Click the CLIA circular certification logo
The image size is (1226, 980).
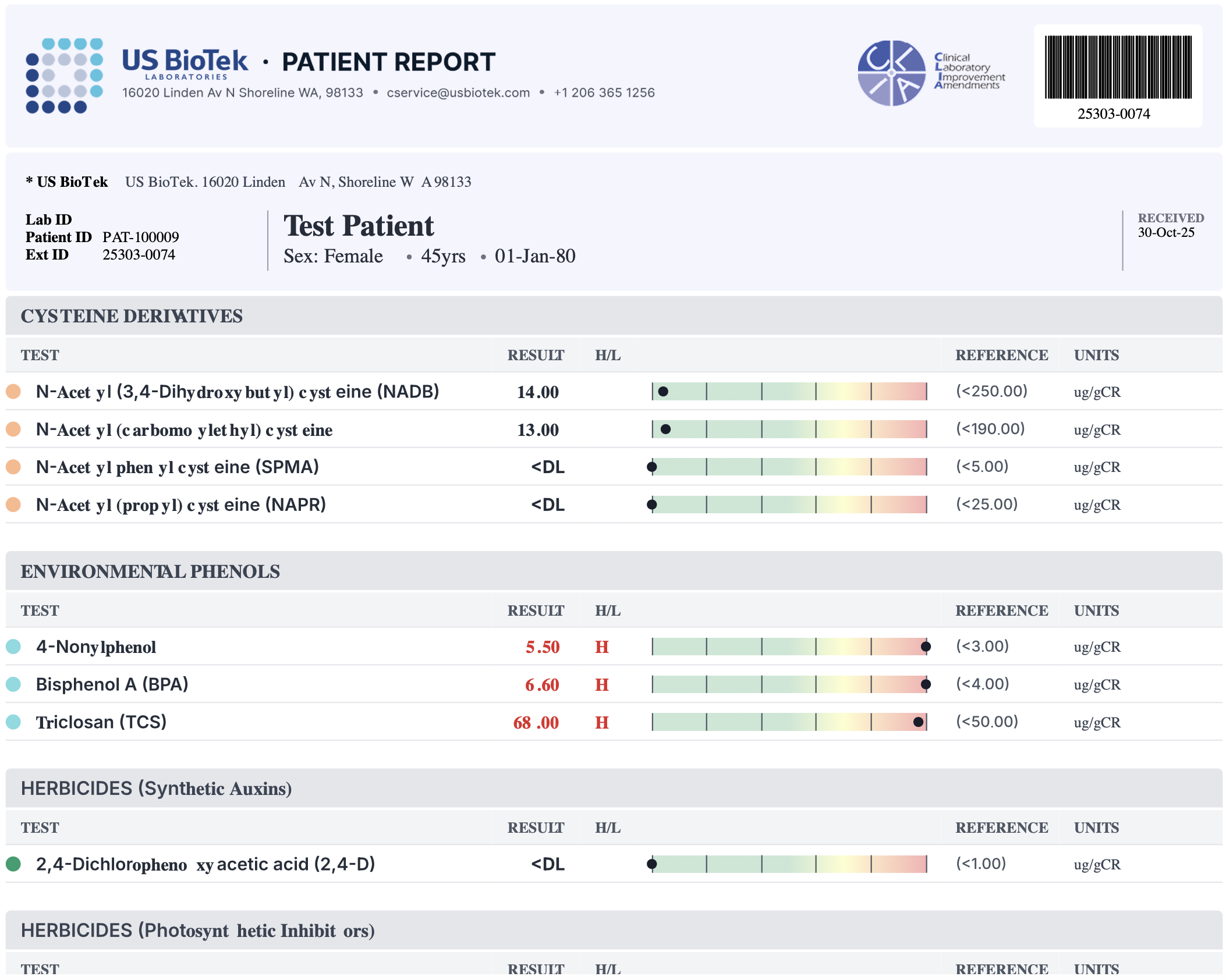click(x=891, y=73)
